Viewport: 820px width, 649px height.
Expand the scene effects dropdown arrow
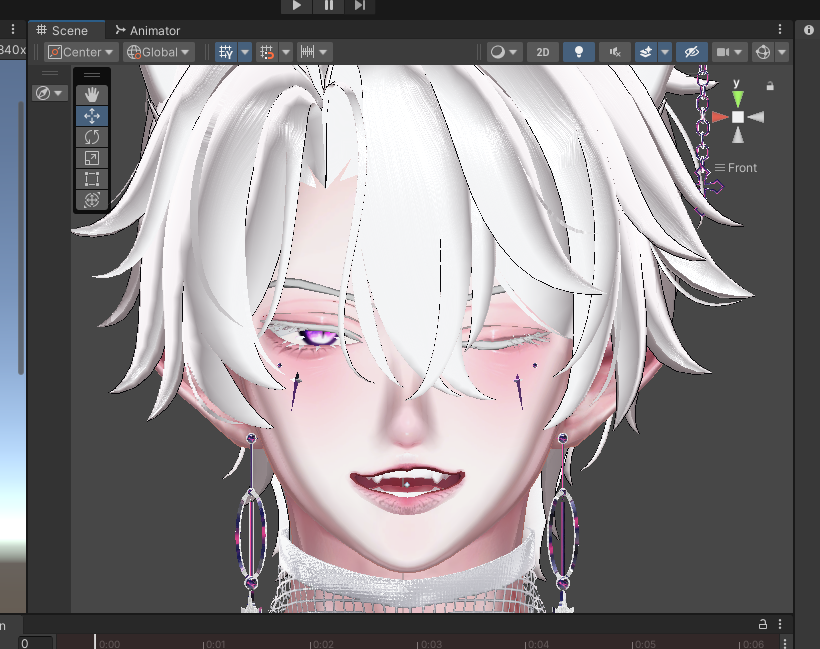[x=665, y=52]
